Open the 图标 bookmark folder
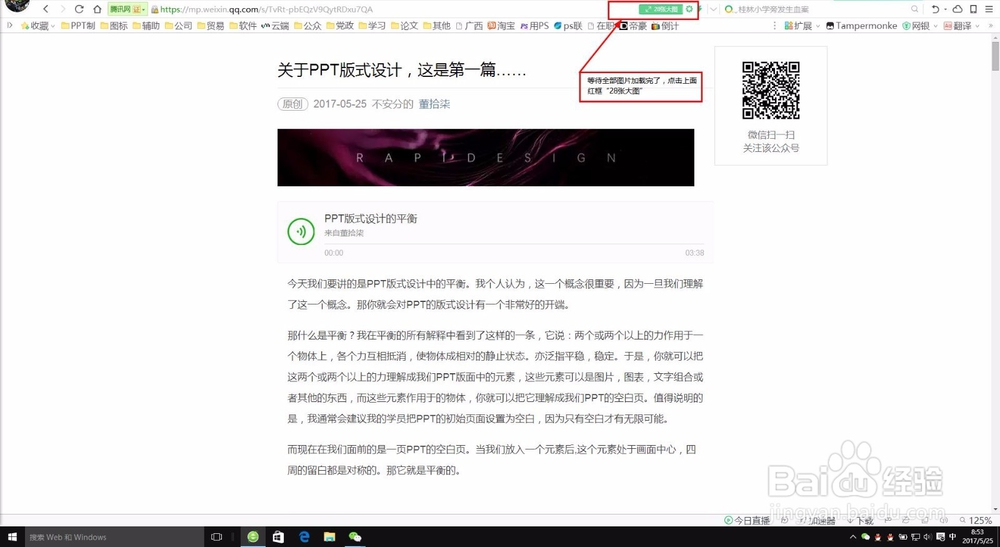The width and height of the screenshot is (1000, 547). pyautogui.click(x=114, y=26)
